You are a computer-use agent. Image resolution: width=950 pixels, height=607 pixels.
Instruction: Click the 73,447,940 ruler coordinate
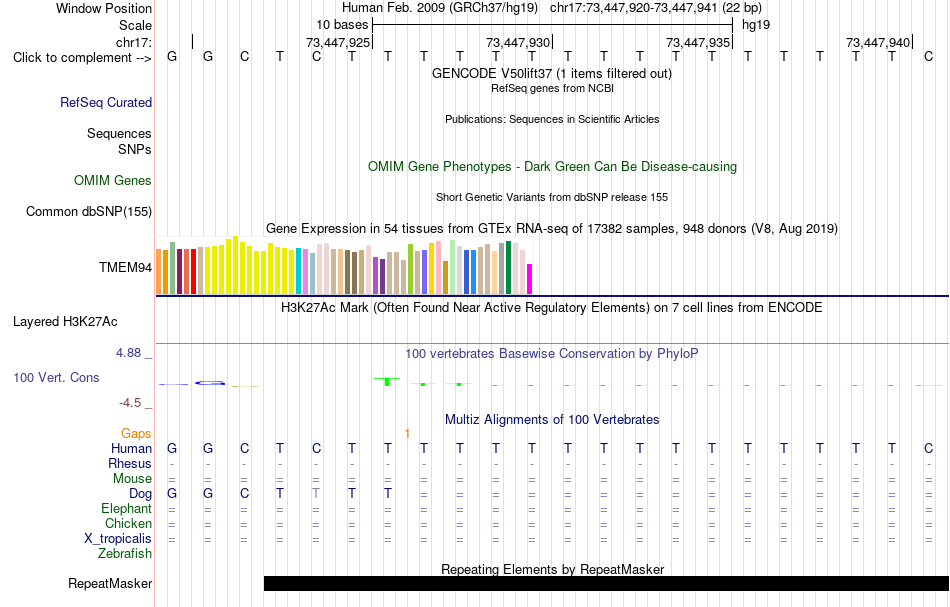click(x=878, y=42)
